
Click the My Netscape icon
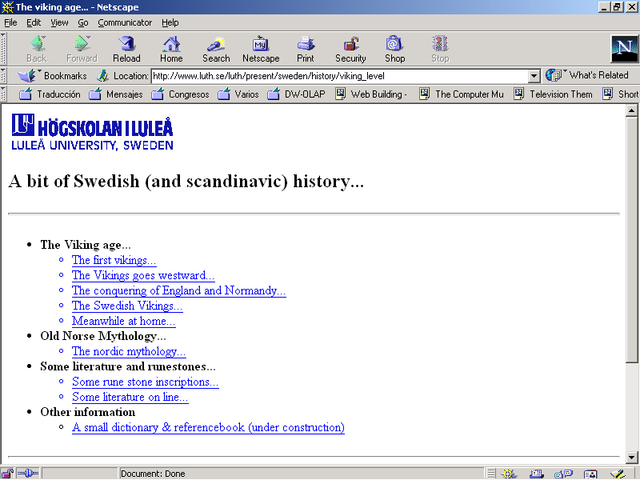click(x=261, y=49)
